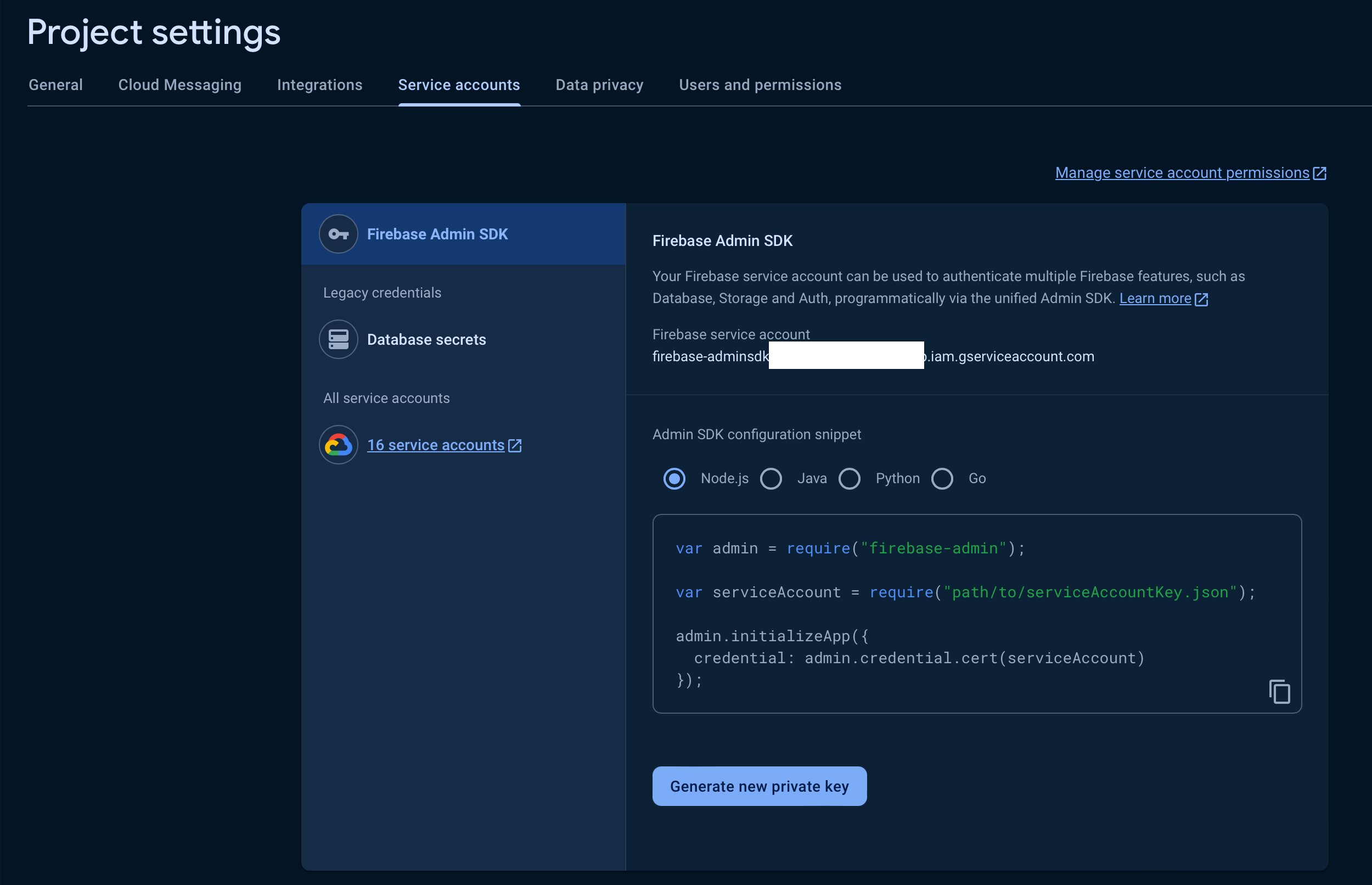Go to the Integrations tab

pos(320,85)
